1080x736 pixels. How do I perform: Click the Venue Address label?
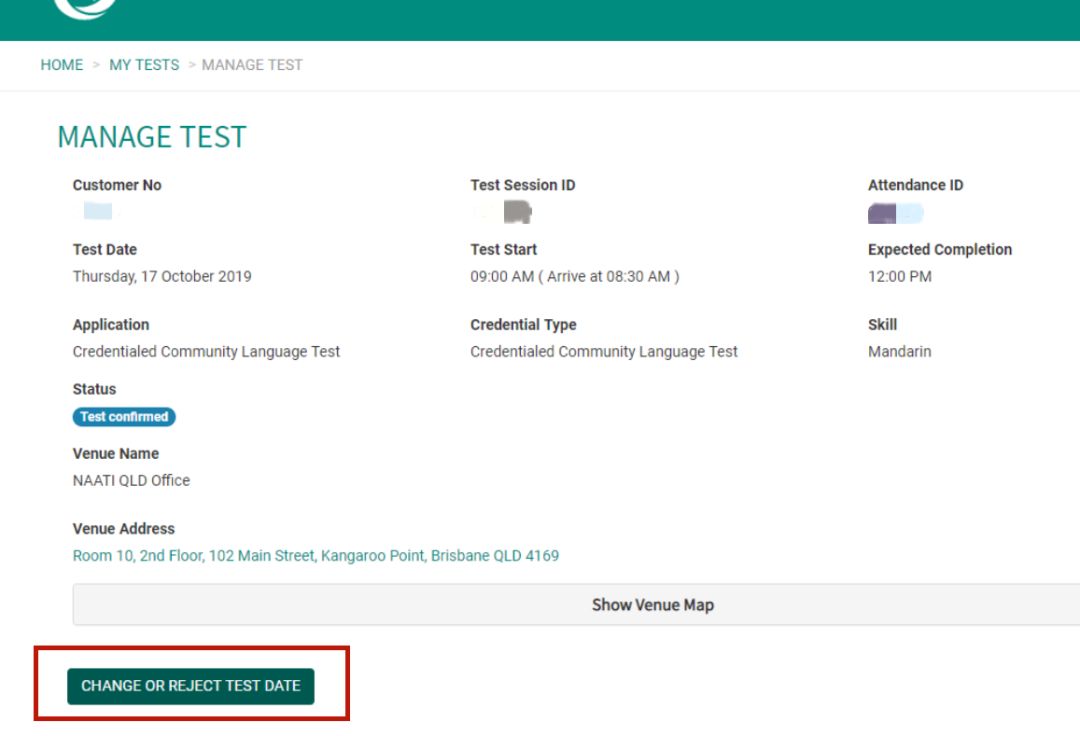[123, 529]
